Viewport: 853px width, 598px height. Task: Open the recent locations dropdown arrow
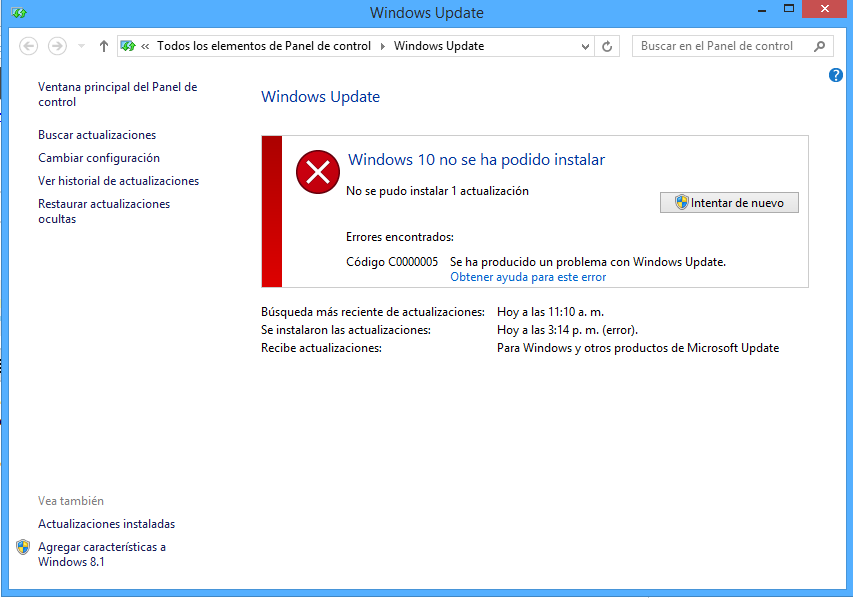coord(82,46)
